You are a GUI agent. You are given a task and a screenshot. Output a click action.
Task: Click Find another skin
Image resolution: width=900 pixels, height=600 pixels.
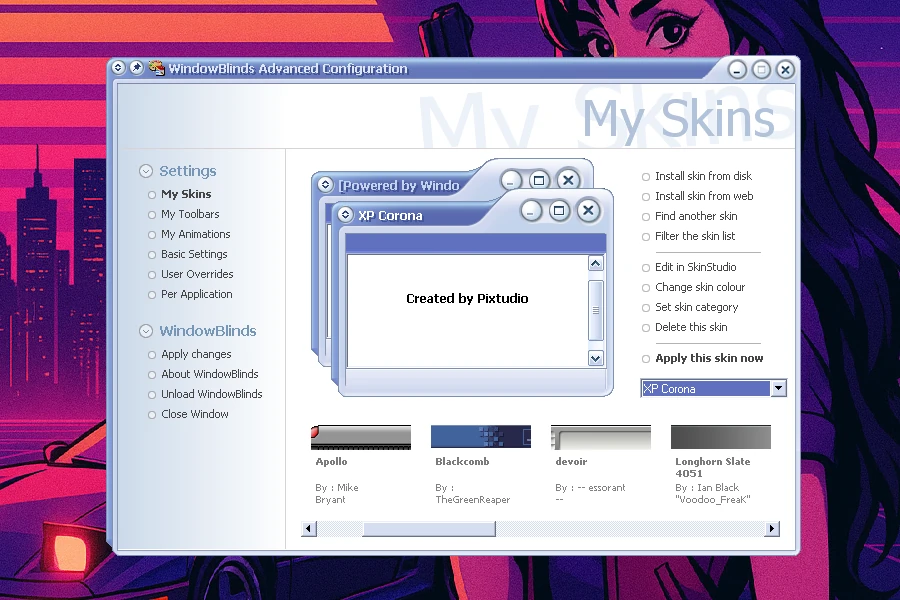click(x=696, y=216)
